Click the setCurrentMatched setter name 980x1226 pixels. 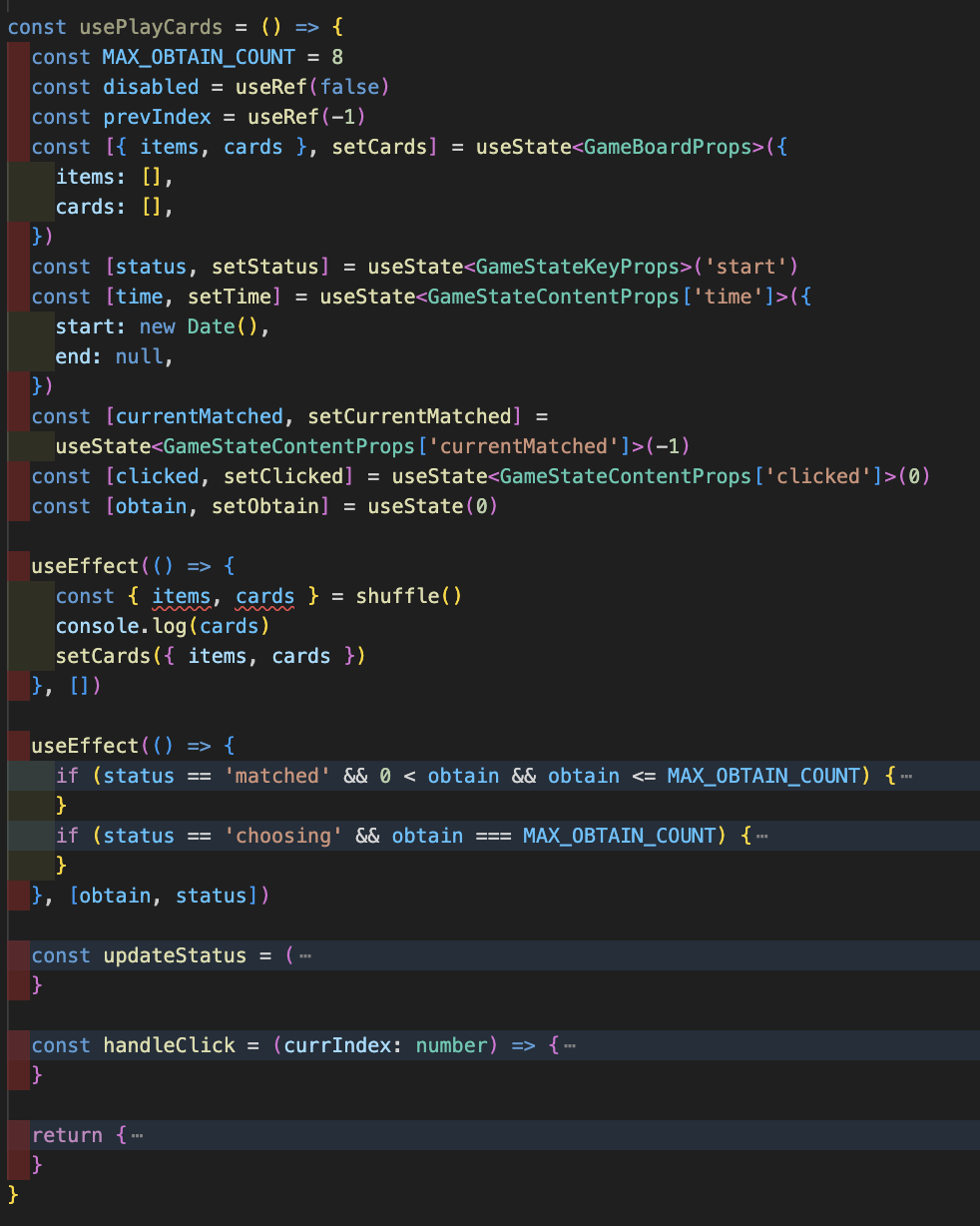pos(410,416)
